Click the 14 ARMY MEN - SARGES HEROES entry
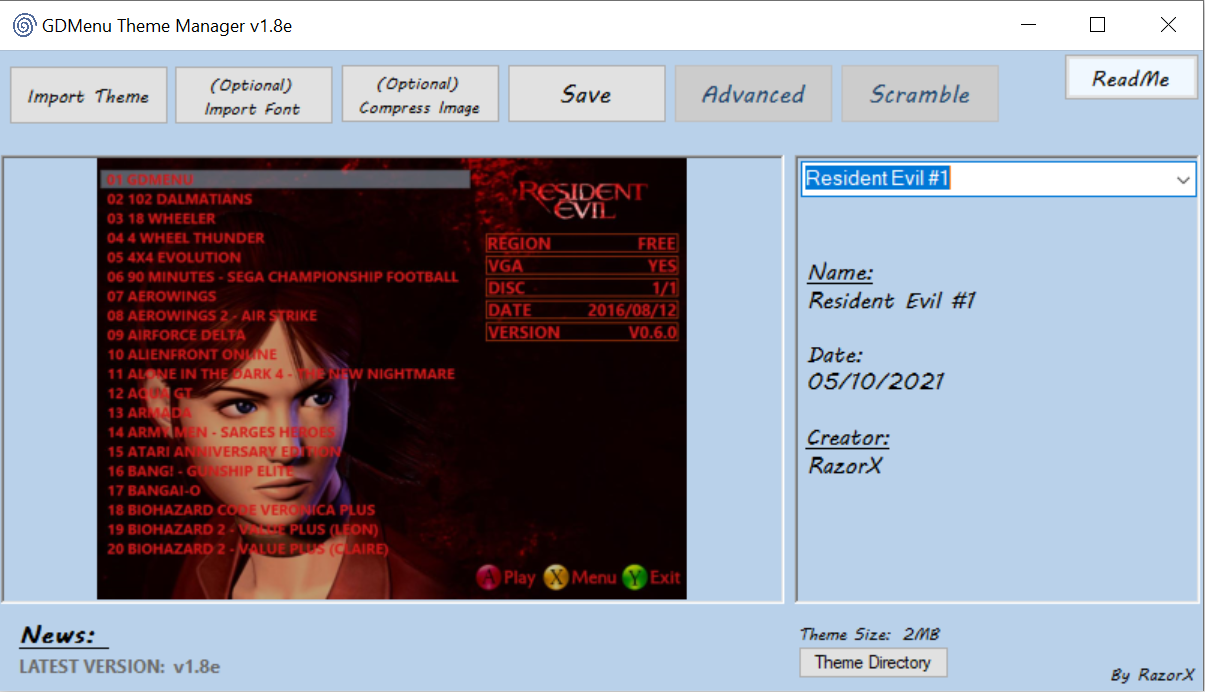Image resolution: width=1205 pixels, height=692 pixels. pyautogui.click(x=221, y=432)
